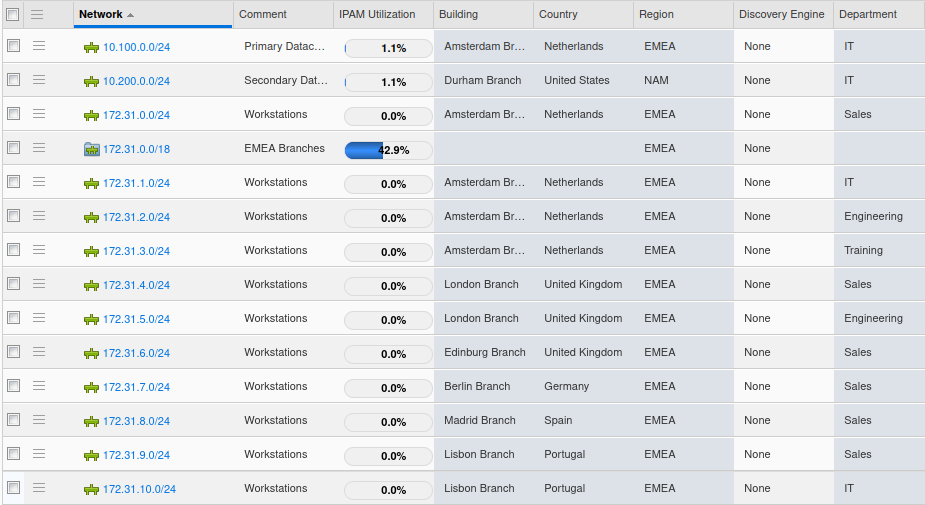Open the hamburger menu for 172.31.10.0/24 row
This screenshot has width=925, height=505.
click(x=39, y=488)
